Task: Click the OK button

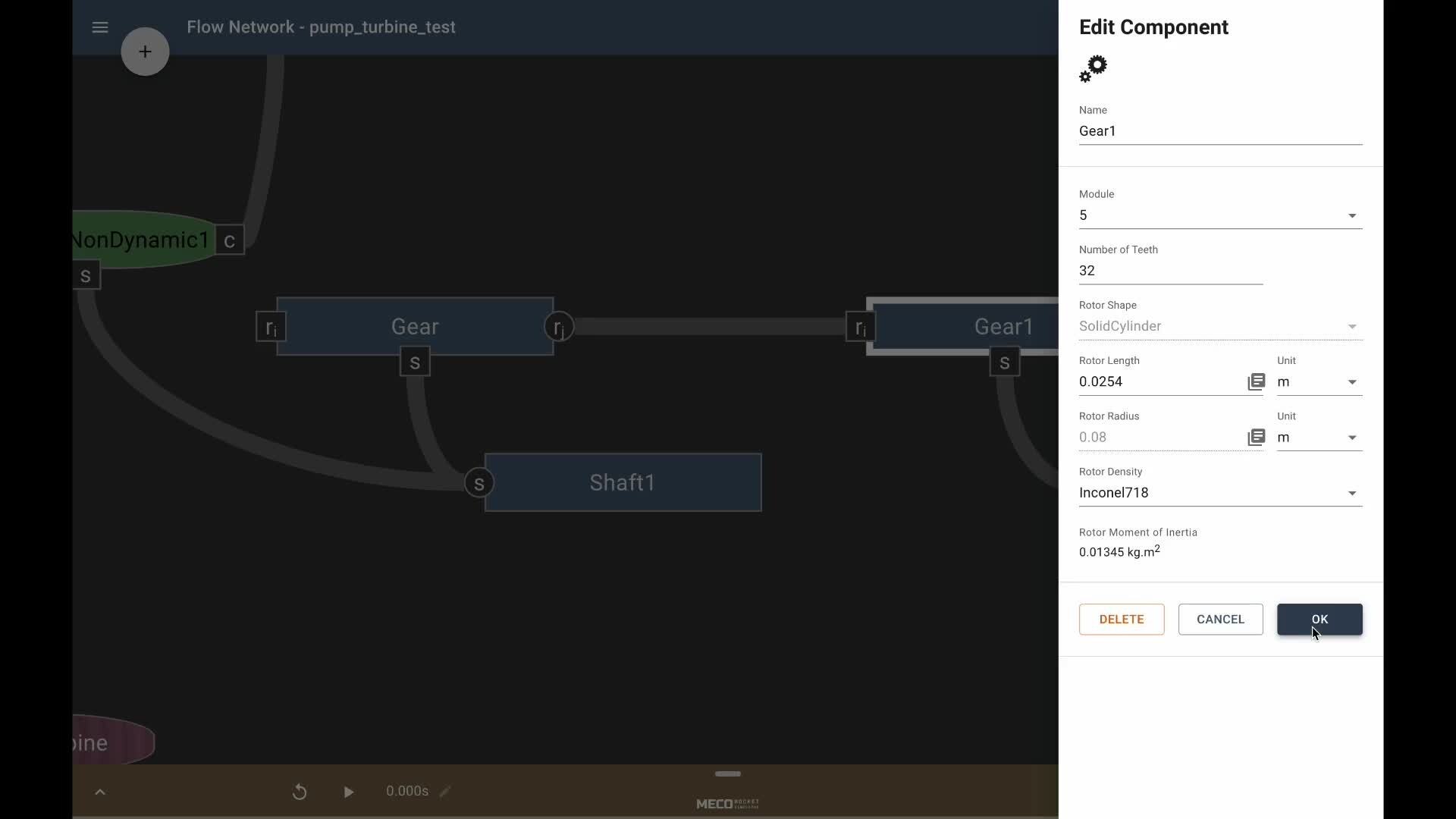Action: pyautogui.click(x=1319, y=620)
